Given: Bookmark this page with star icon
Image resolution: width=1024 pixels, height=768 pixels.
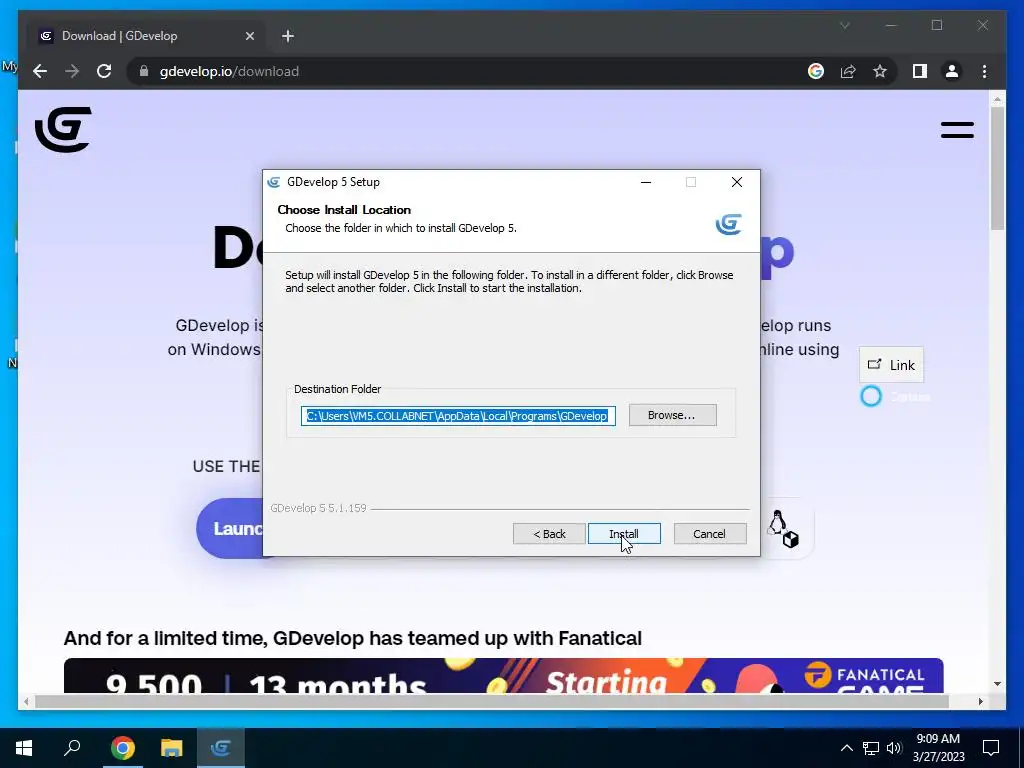Looking at the screenshot, I should pyautogui.click(x=880, y=71).
